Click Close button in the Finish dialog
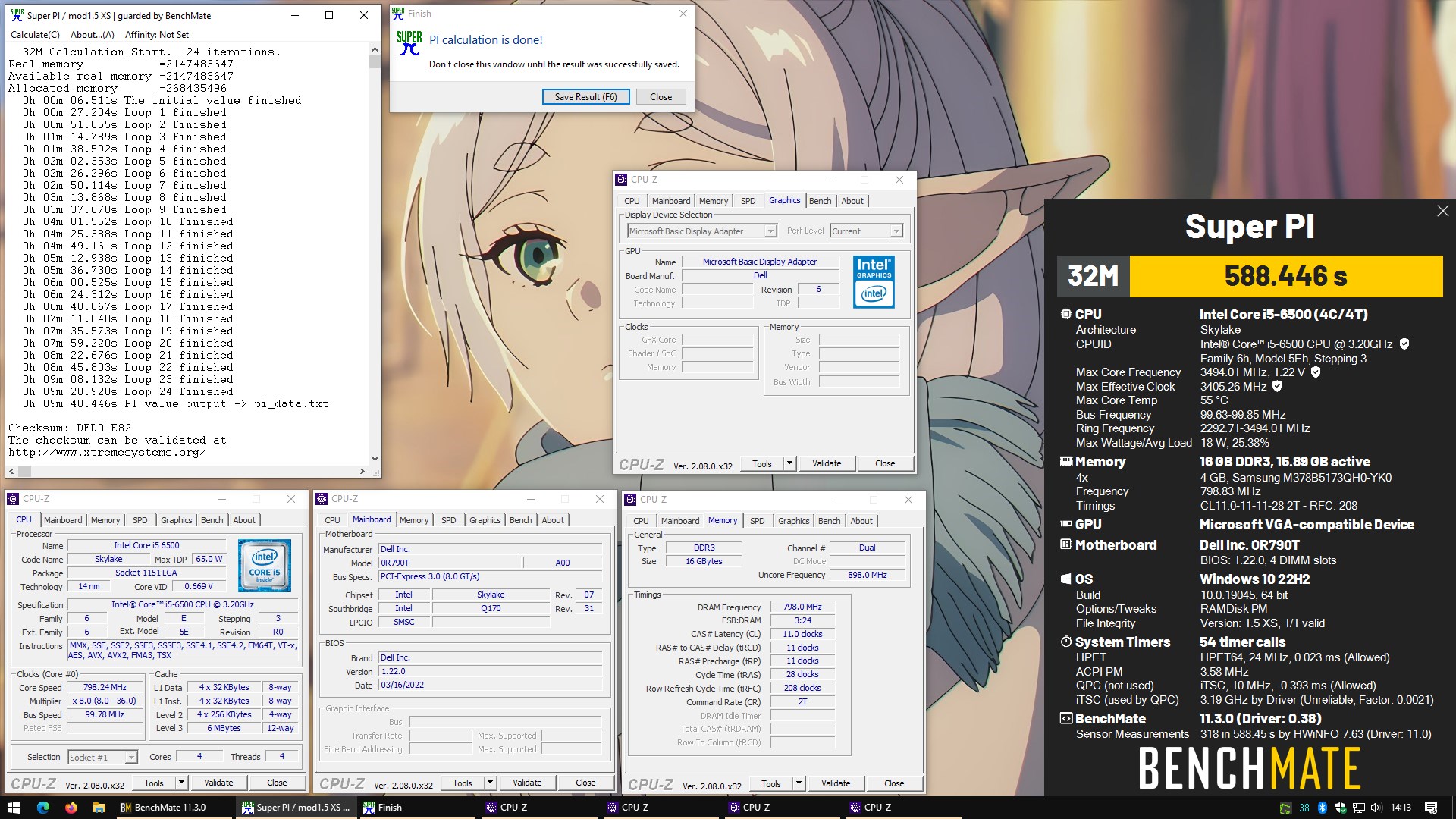 (x=661, y=97)
